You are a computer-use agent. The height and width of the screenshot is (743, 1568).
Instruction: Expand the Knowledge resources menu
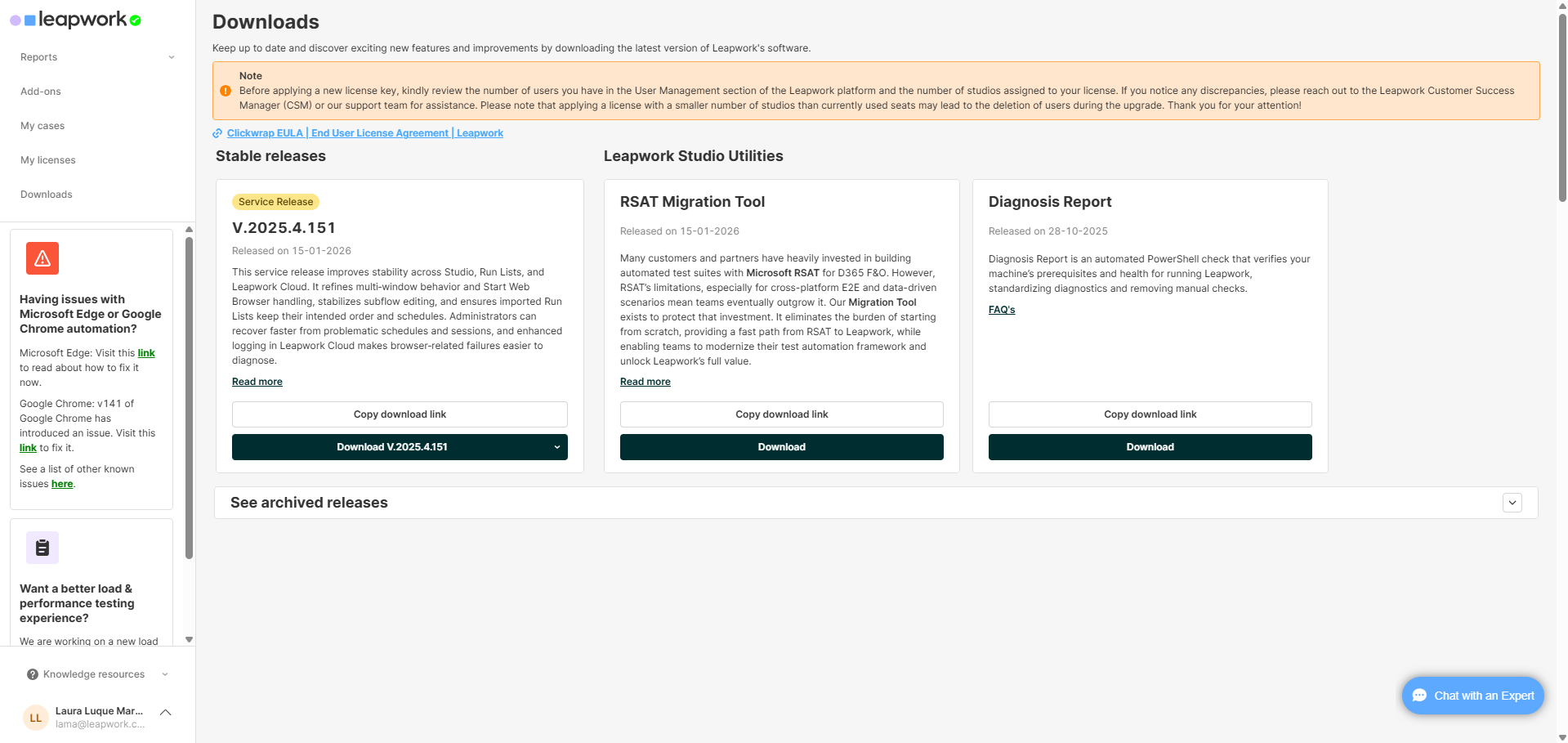165,674
